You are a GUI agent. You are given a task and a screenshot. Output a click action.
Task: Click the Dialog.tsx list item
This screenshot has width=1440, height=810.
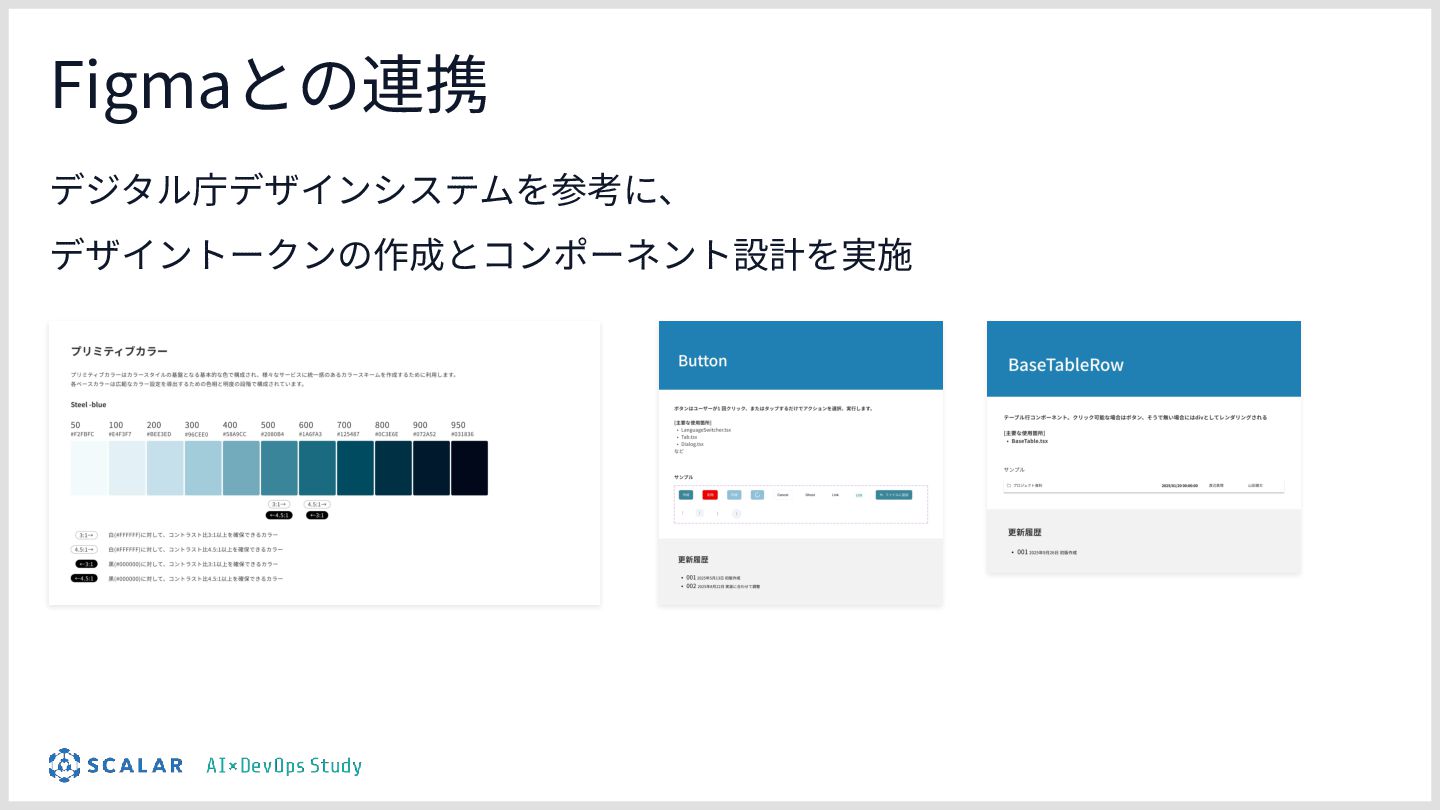pyautogui.click(x=692, y=444)
